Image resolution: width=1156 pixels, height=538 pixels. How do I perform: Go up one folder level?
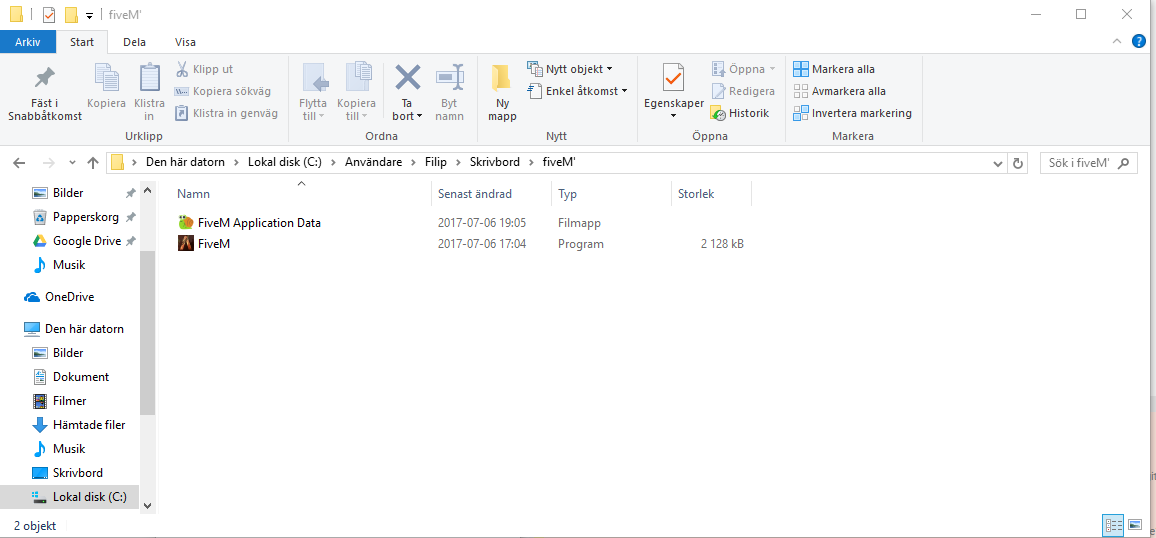point(93,163)
